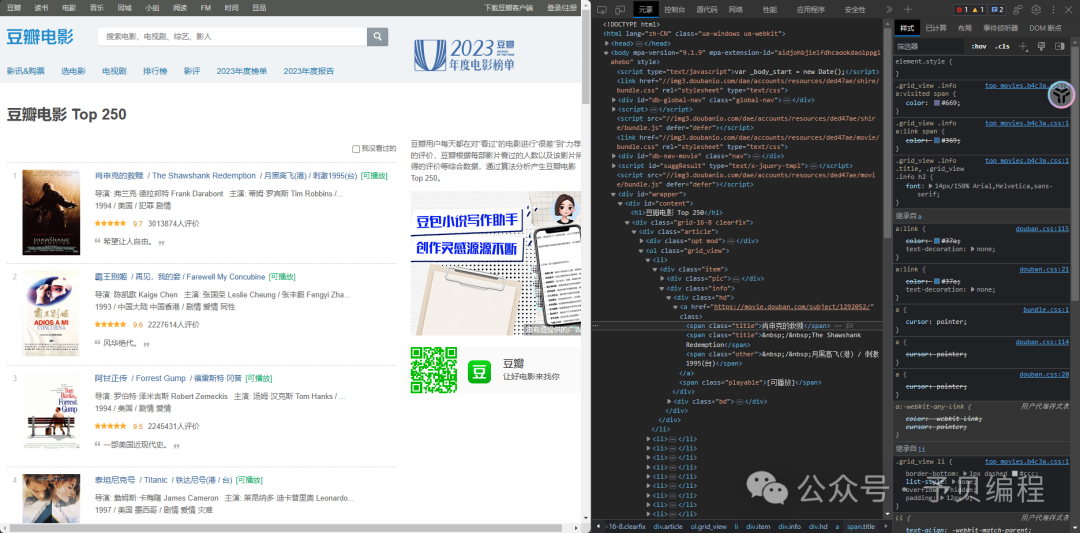Check the 我没看过的 checkbox
This screenshot has height=533, width=1080.
[356, 149]
